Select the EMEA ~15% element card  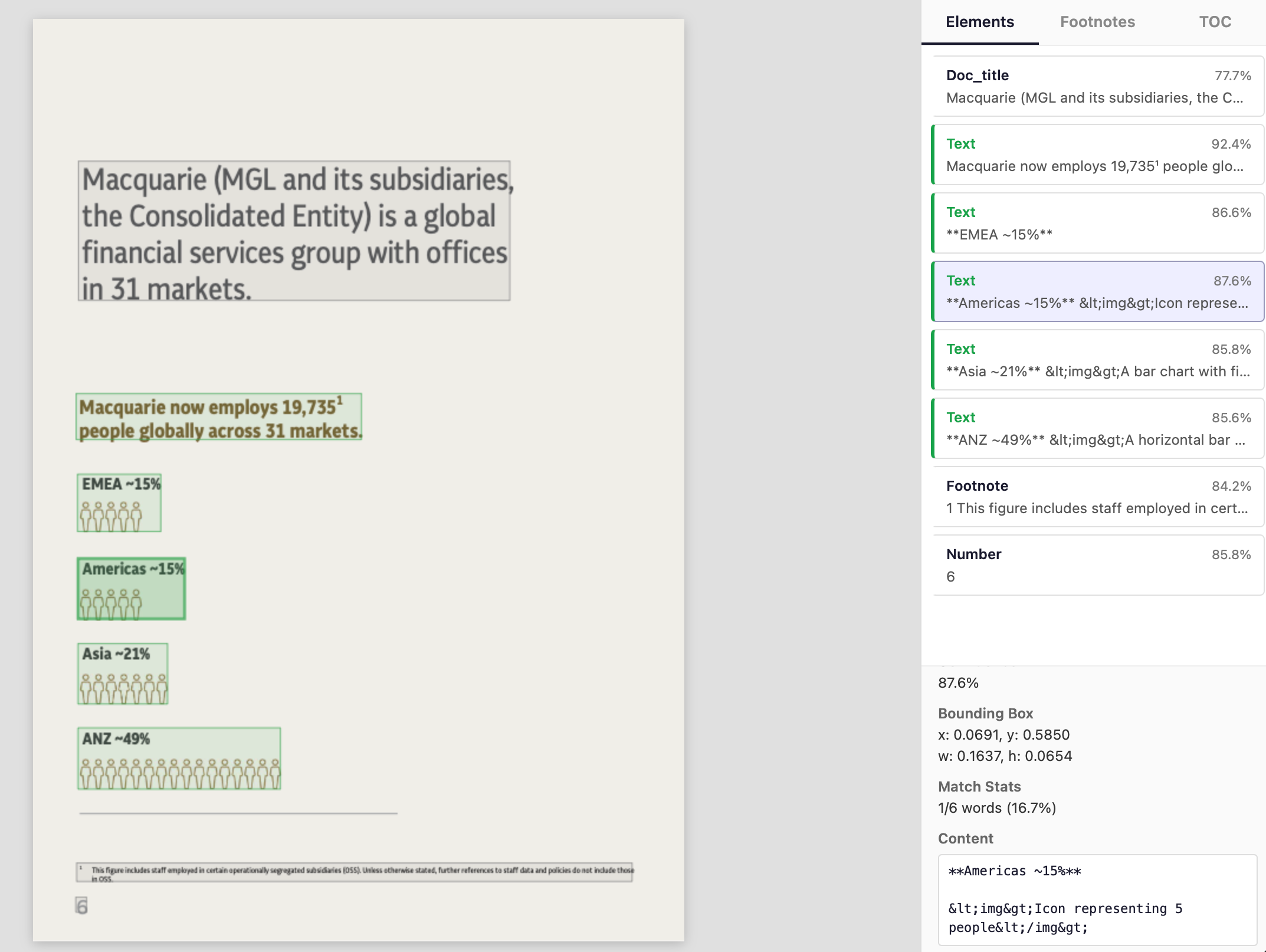coord(1098,223)
